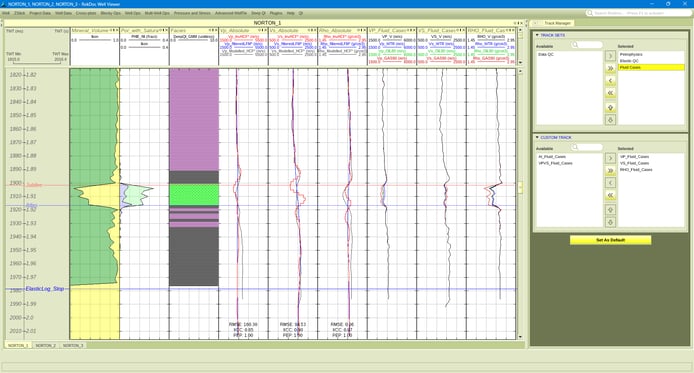Click single right arrow in Custom Track section
The height and width of the screenshot is (373, 694).
[x=610, y=158]
